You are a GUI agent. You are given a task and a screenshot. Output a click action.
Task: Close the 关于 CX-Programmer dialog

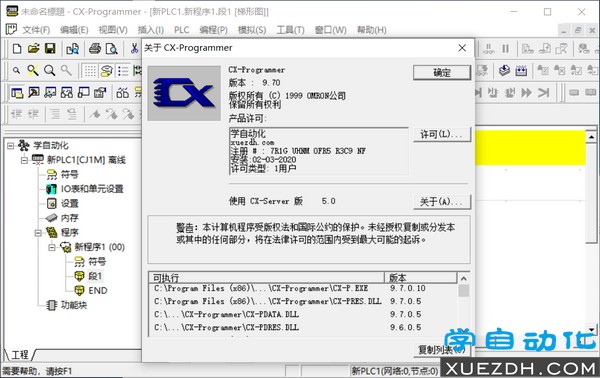(x=462, y=48)
